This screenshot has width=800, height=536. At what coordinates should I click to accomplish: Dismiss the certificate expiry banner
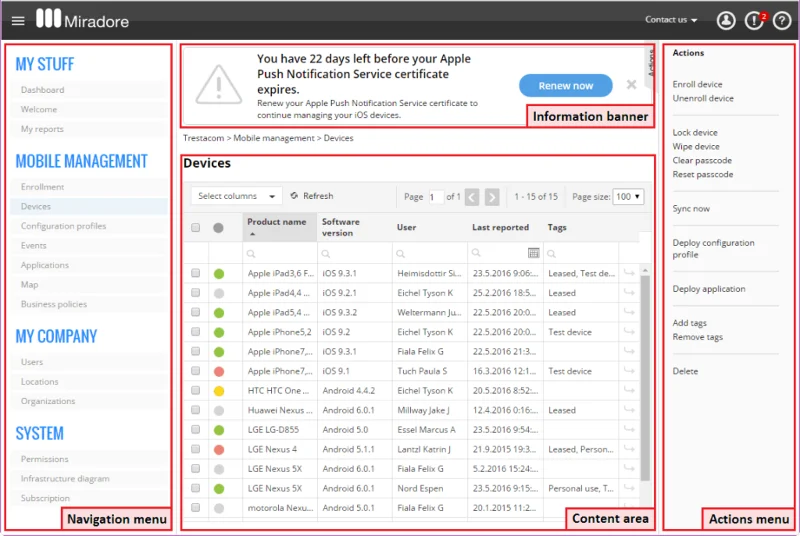click(631, 85)
